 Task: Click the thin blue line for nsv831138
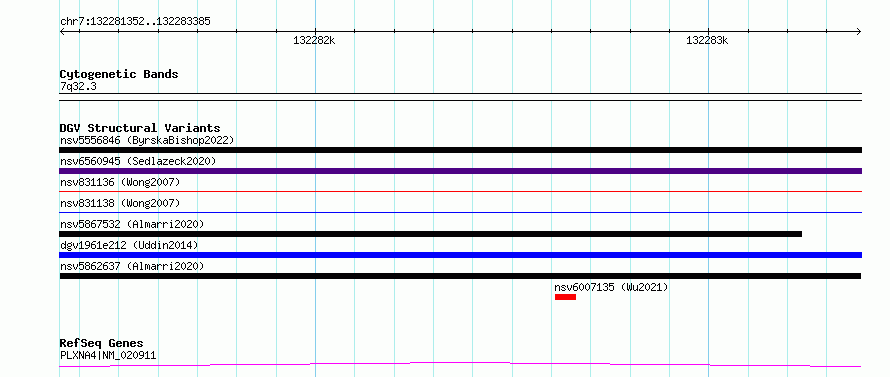[x=460, y=213]
